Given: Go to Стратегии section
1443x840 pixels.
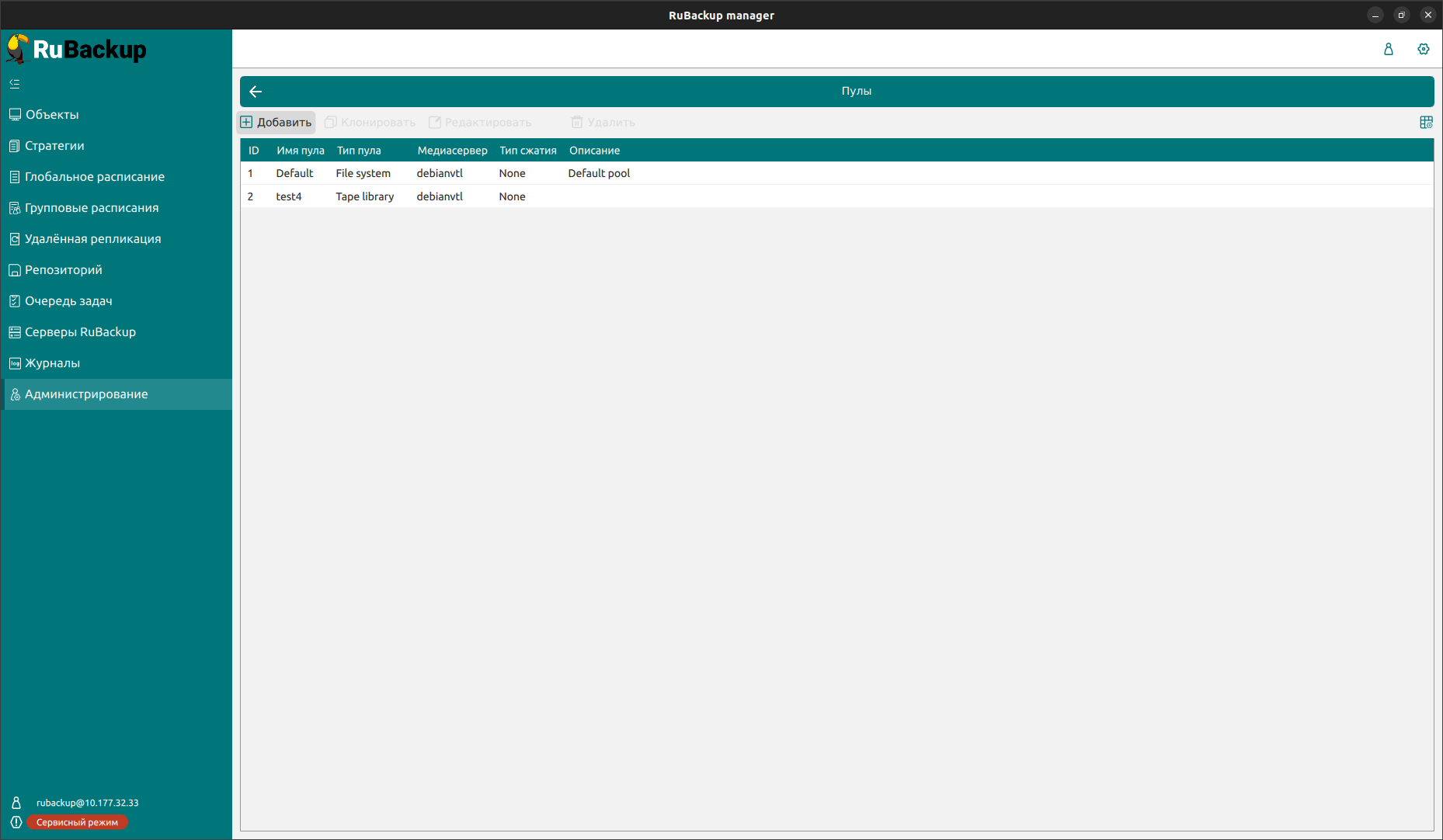Looking at the screenshot, I should point(54,146).
